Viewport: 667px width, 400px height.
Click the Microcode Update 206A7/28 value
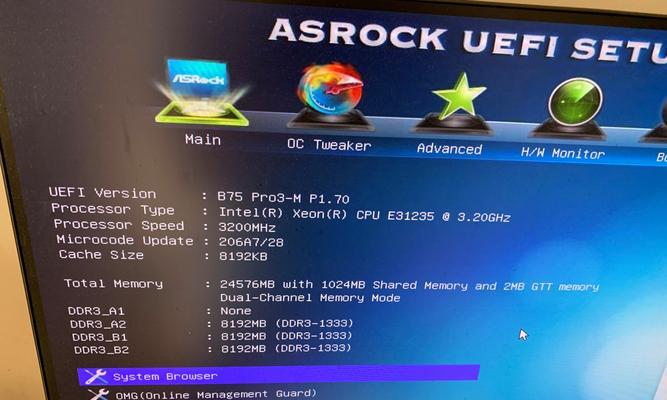251,242
